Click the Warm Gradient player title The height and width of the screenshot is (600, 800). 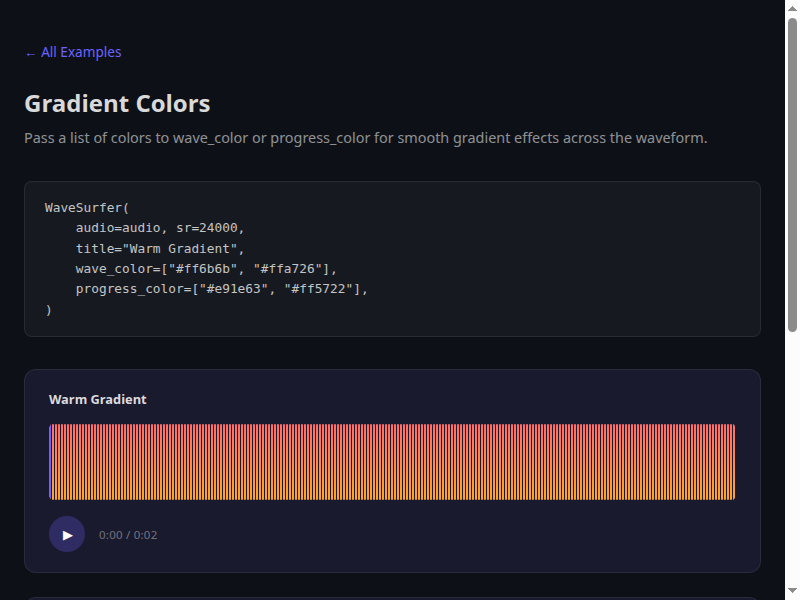(x=97, y=399)
